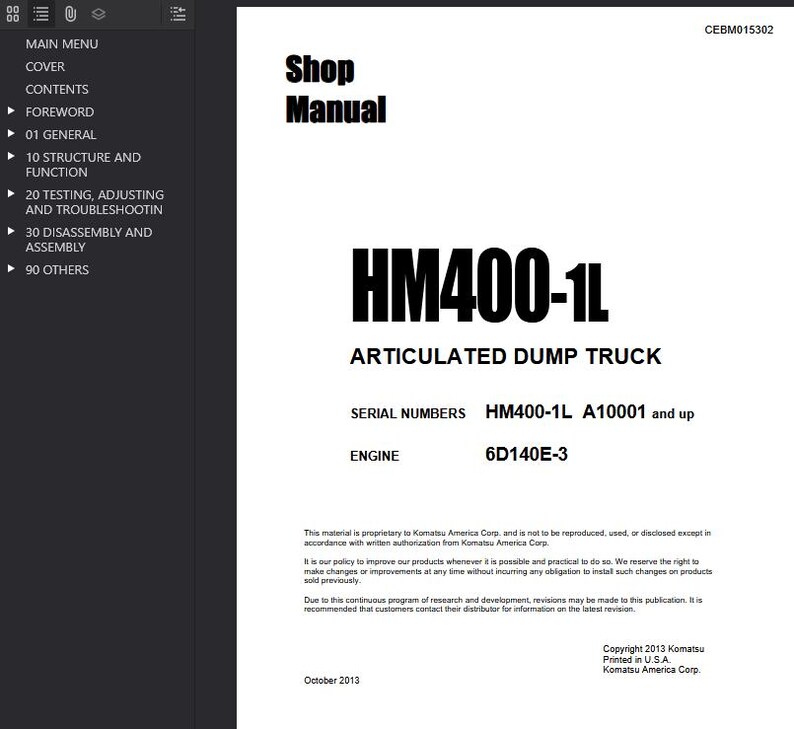Click the Shop Manual heading
Image resolution: width=794 pixels, height=729 pixels.
(x=336, y=89)
